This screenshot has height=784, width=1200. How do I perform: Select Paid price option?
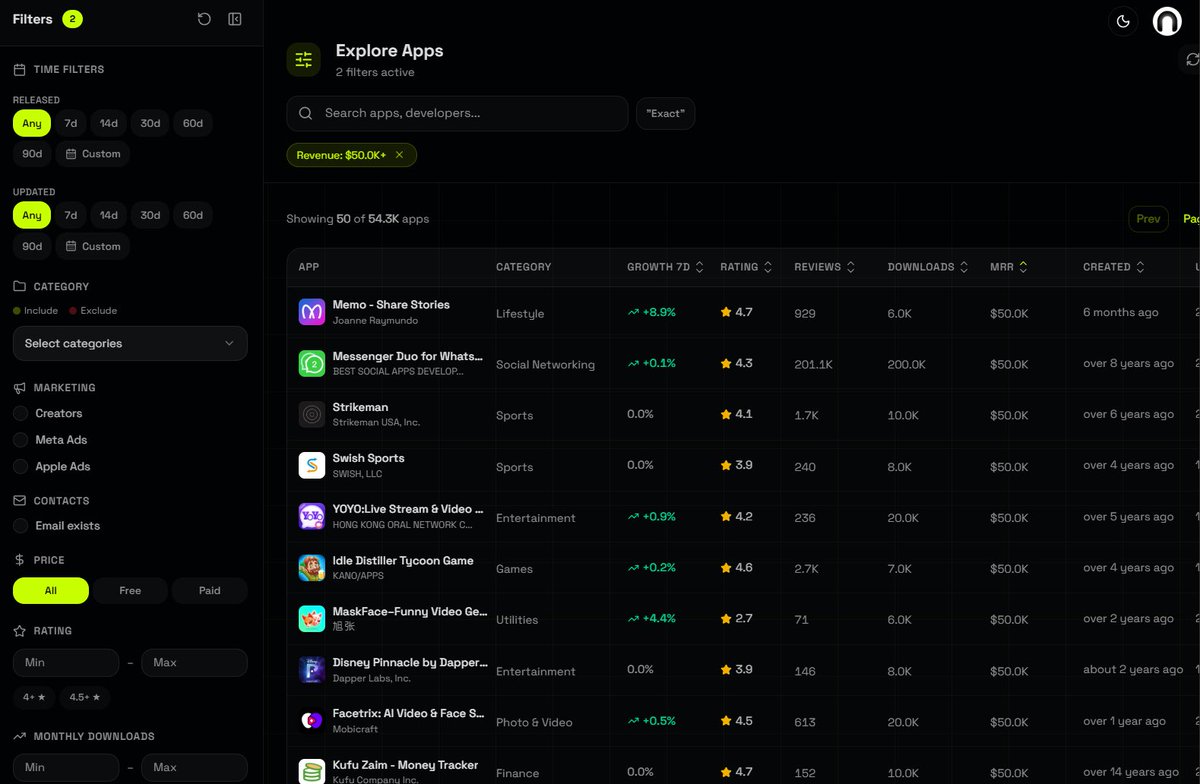click(209, 591)
